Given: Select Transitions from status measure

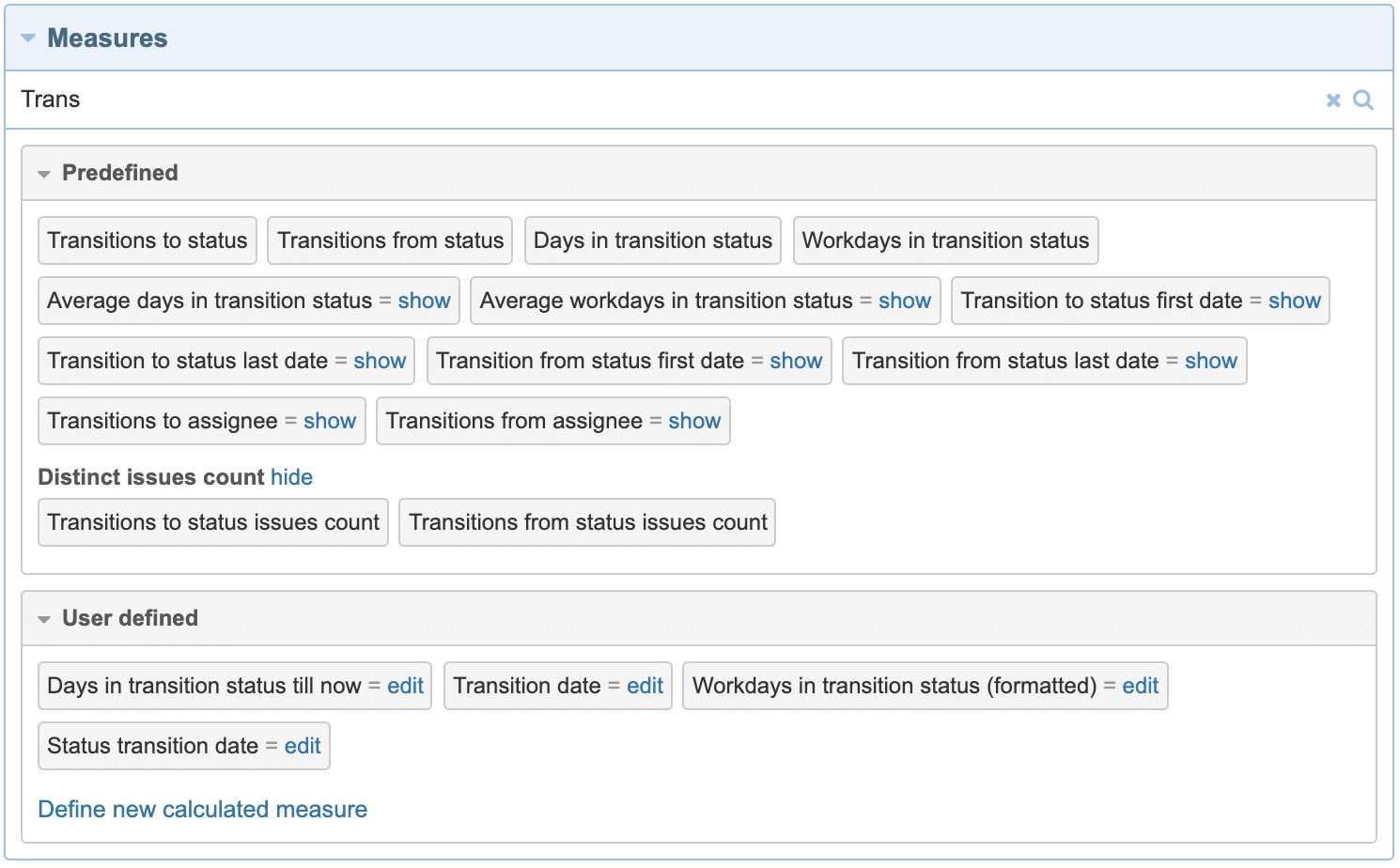Looking at the screenshot, I should point(390,240).
